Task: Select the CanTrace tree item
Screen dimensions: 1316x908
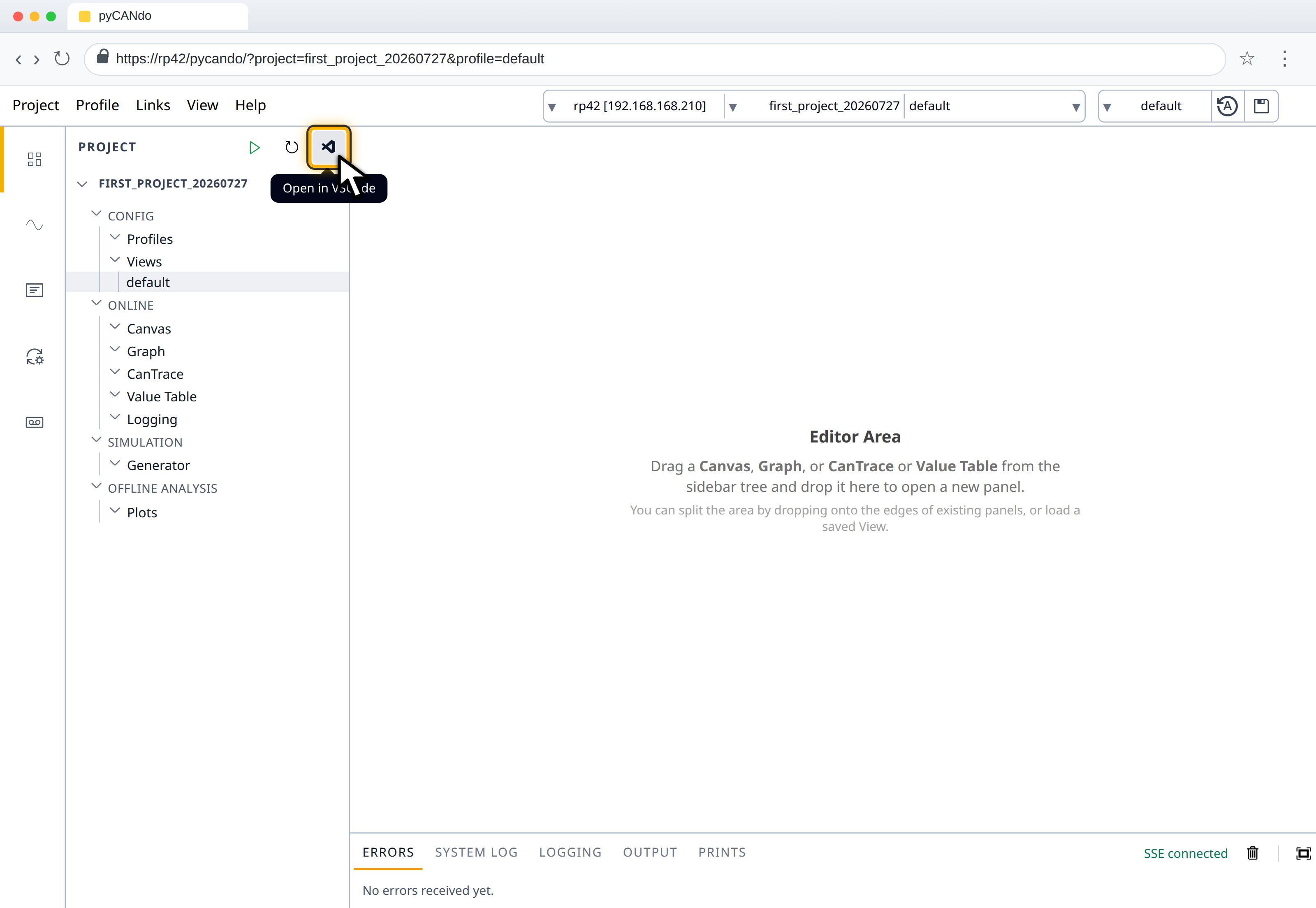Action: [x=155, y=374]
